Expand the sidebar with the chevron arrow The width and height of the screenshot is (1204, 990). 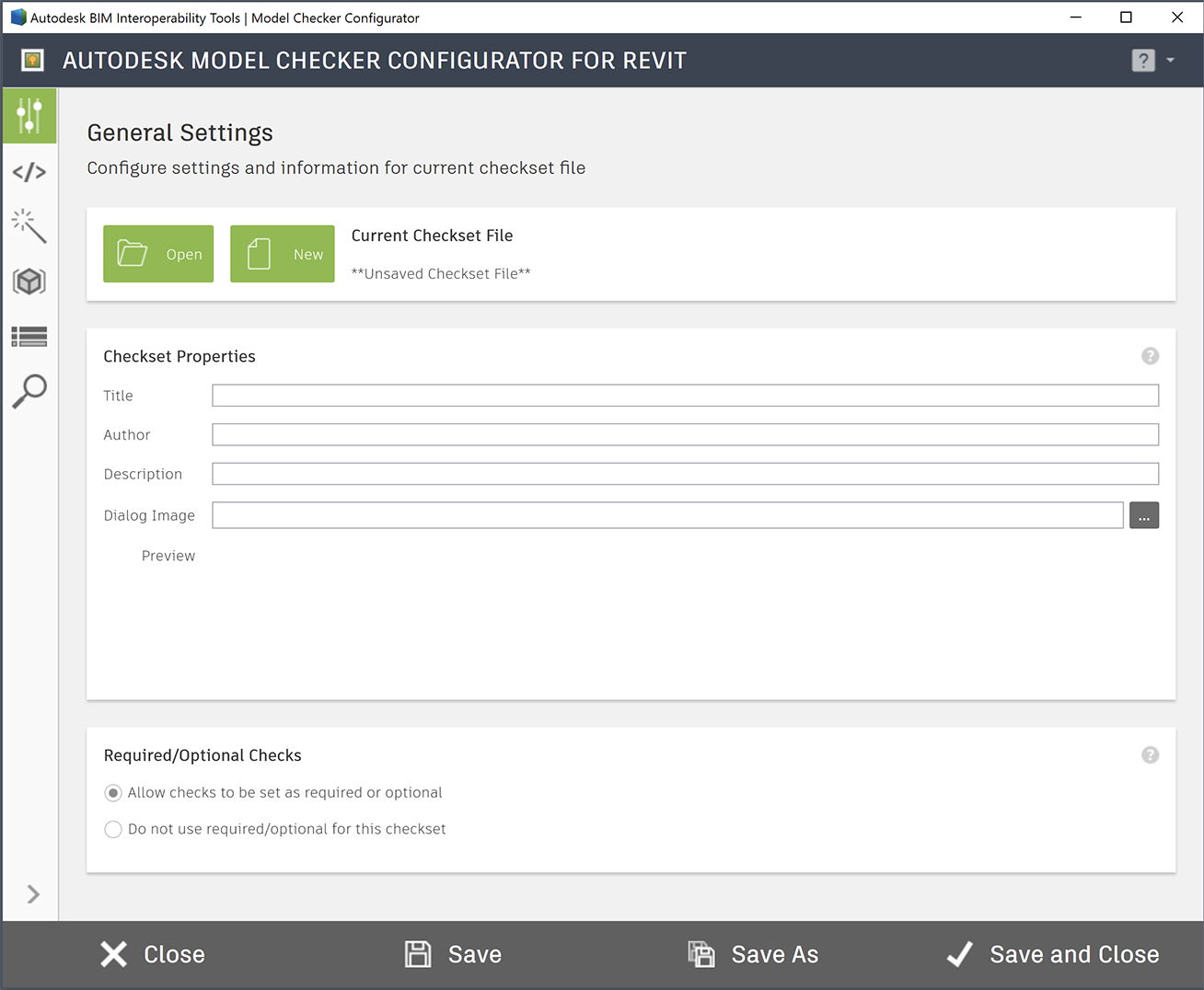tap(33, 894)
